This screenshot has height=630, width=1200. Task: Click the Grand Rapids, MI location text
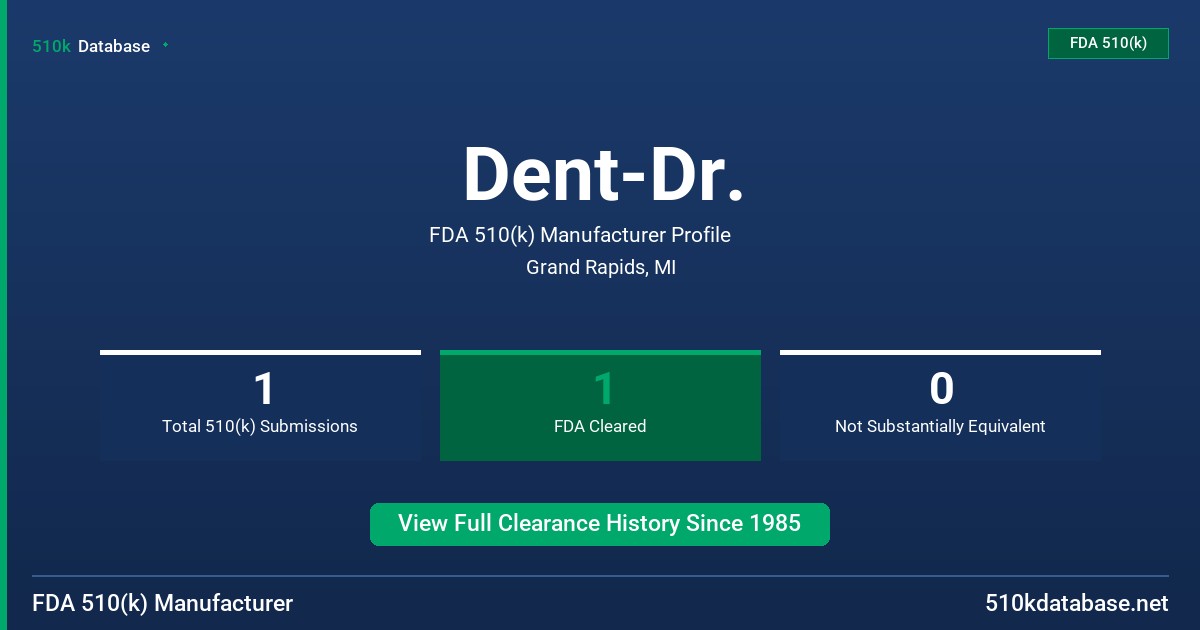click(601, 268)
